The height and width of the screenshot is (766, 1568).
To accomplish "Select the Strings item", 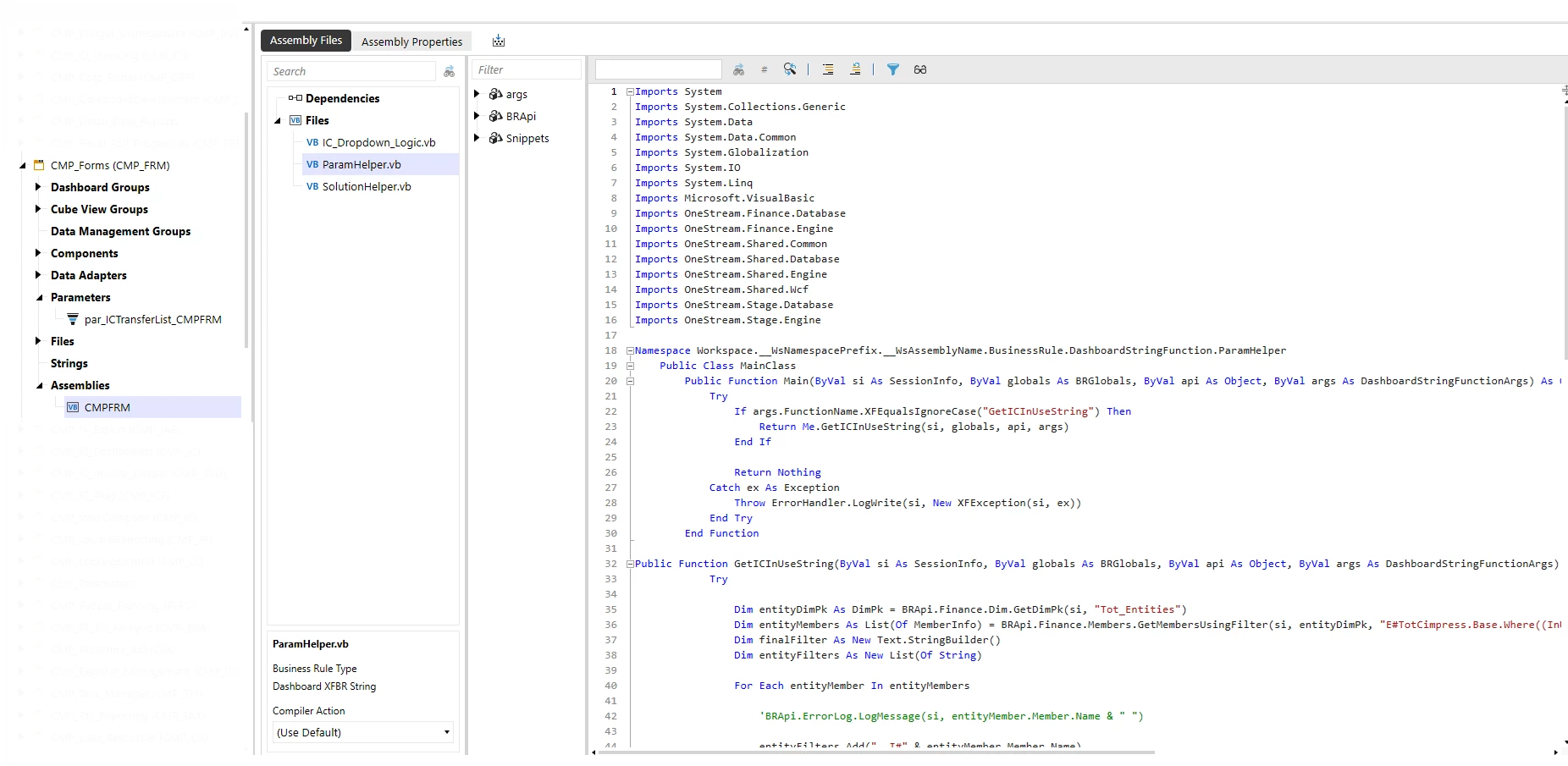I will 69,363.
